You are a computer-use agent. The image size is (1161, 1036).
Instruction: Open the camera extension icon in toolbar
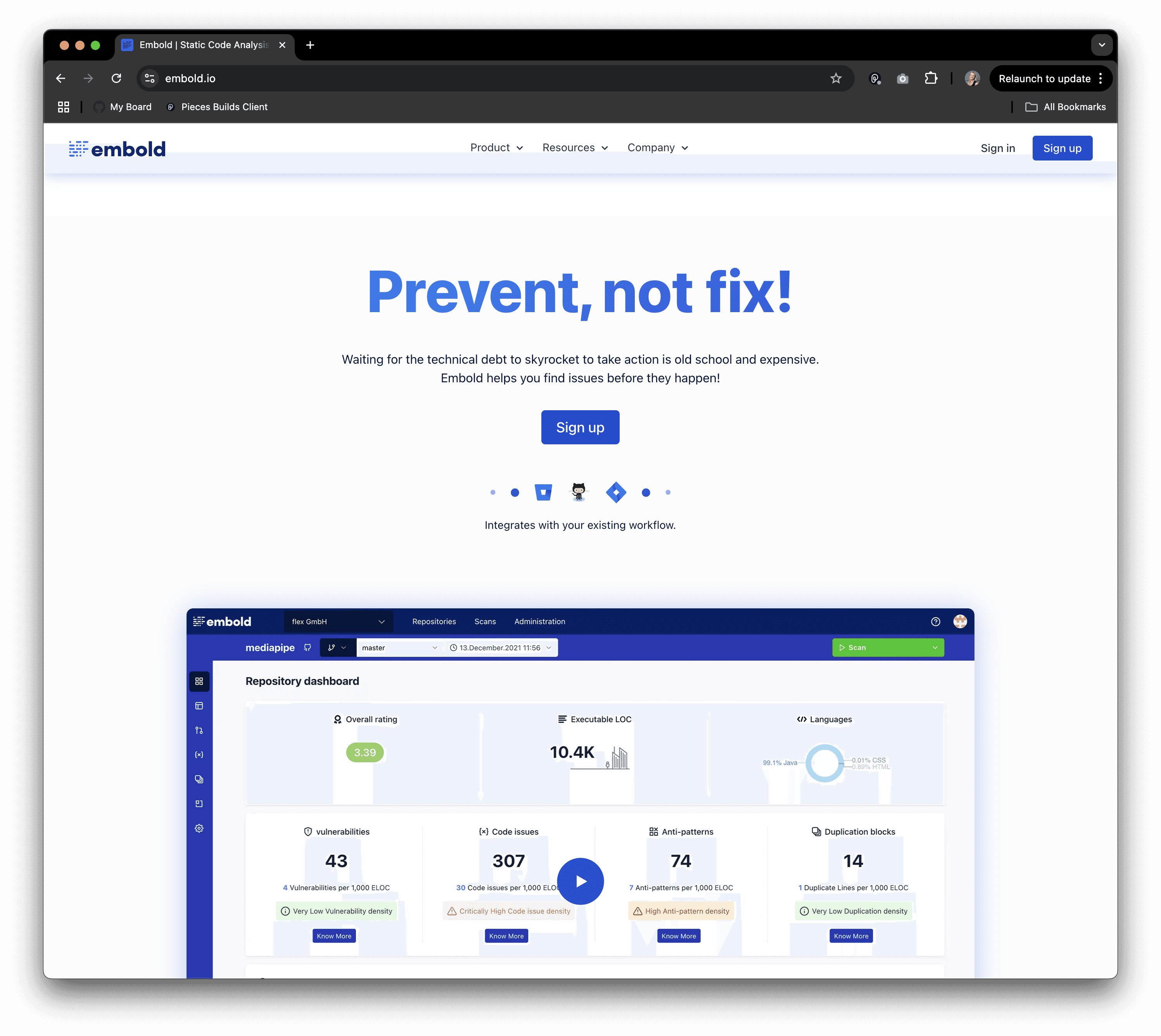pyautogui.click(x=902, y=79)
